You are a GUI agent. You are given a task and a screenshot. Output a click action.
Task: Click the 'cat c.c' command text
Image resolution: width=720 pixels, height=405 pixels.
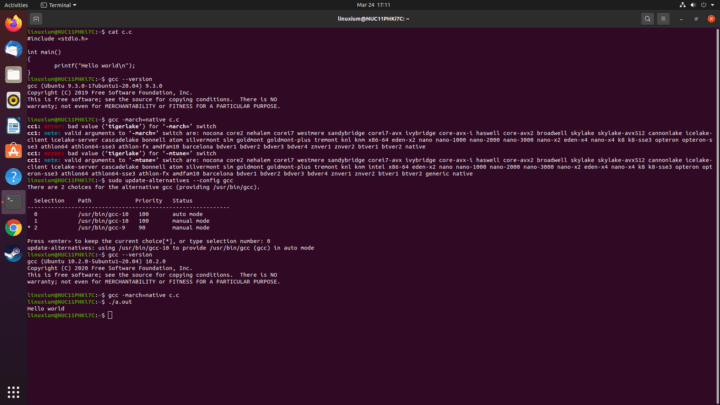point(120,32)
